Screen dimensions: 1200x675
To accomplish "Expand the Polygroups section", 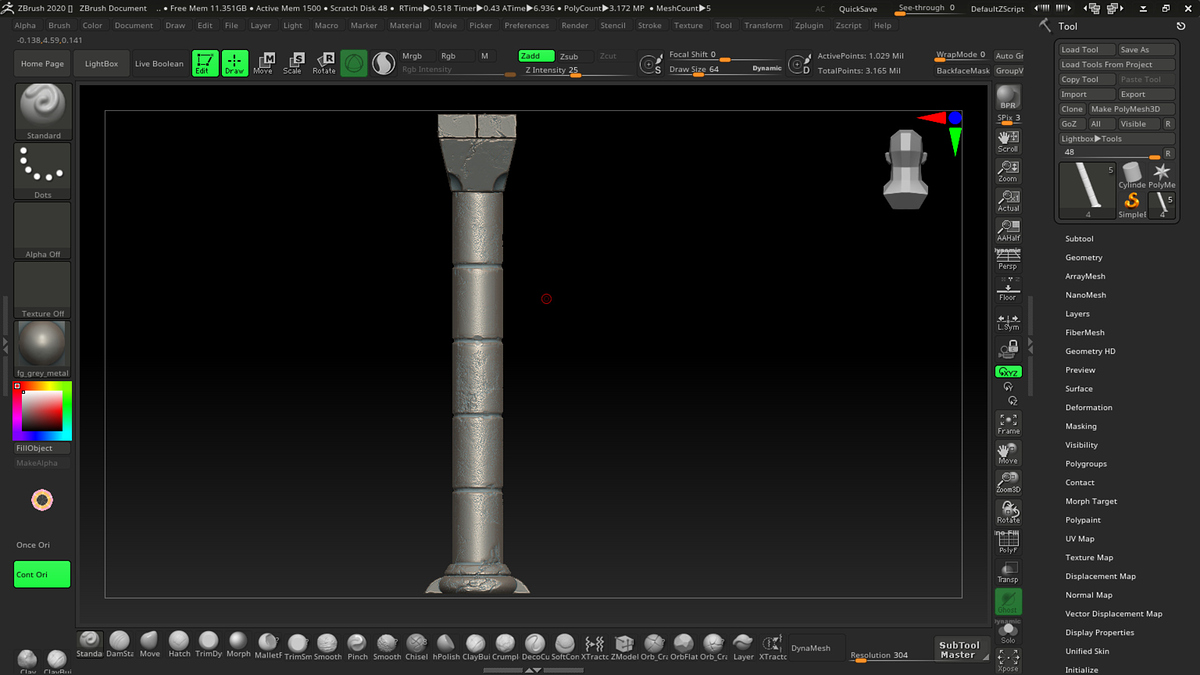I will [1086, 464].
